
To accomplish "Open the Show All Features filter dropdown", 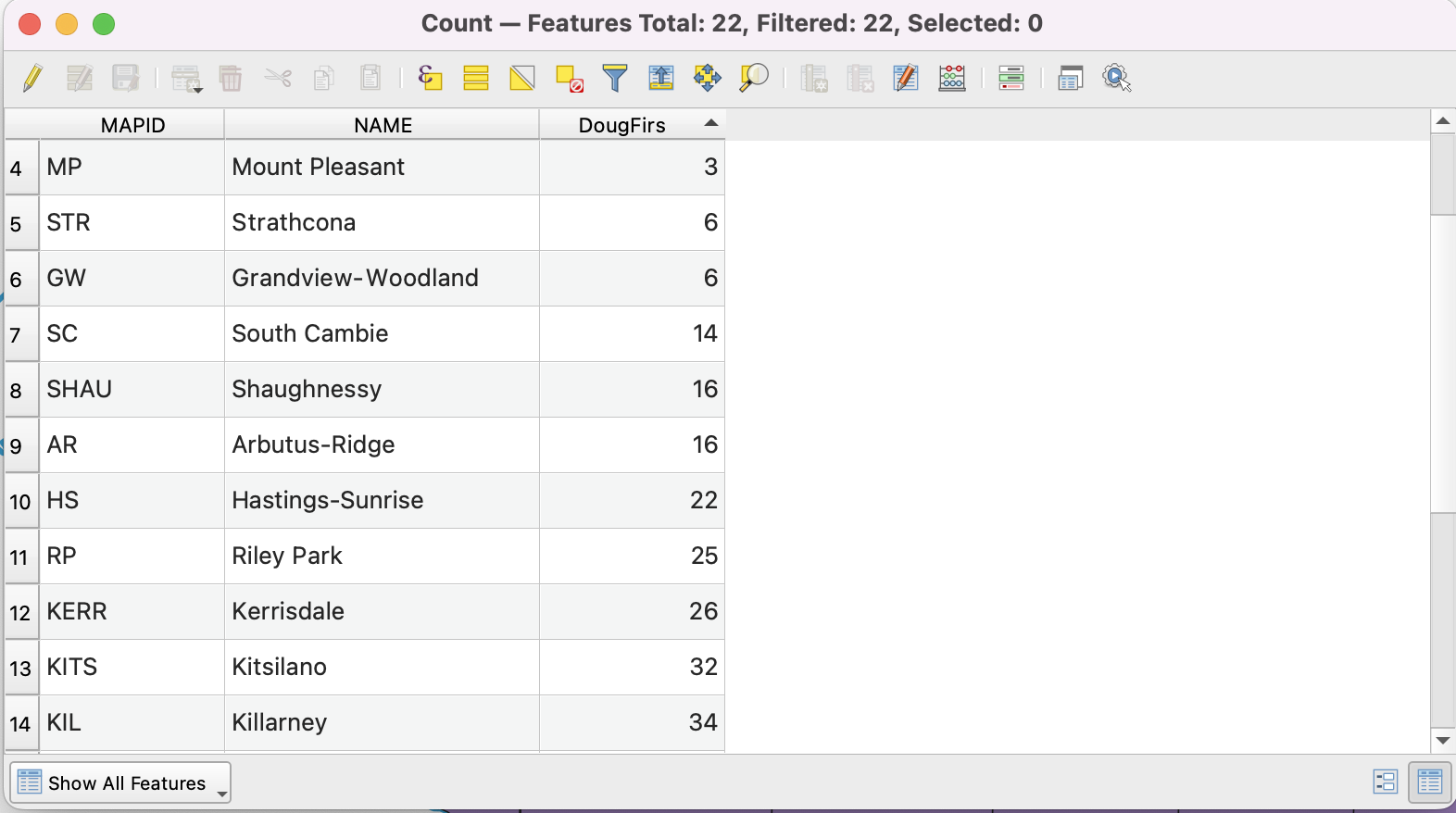I will [120, 783].
